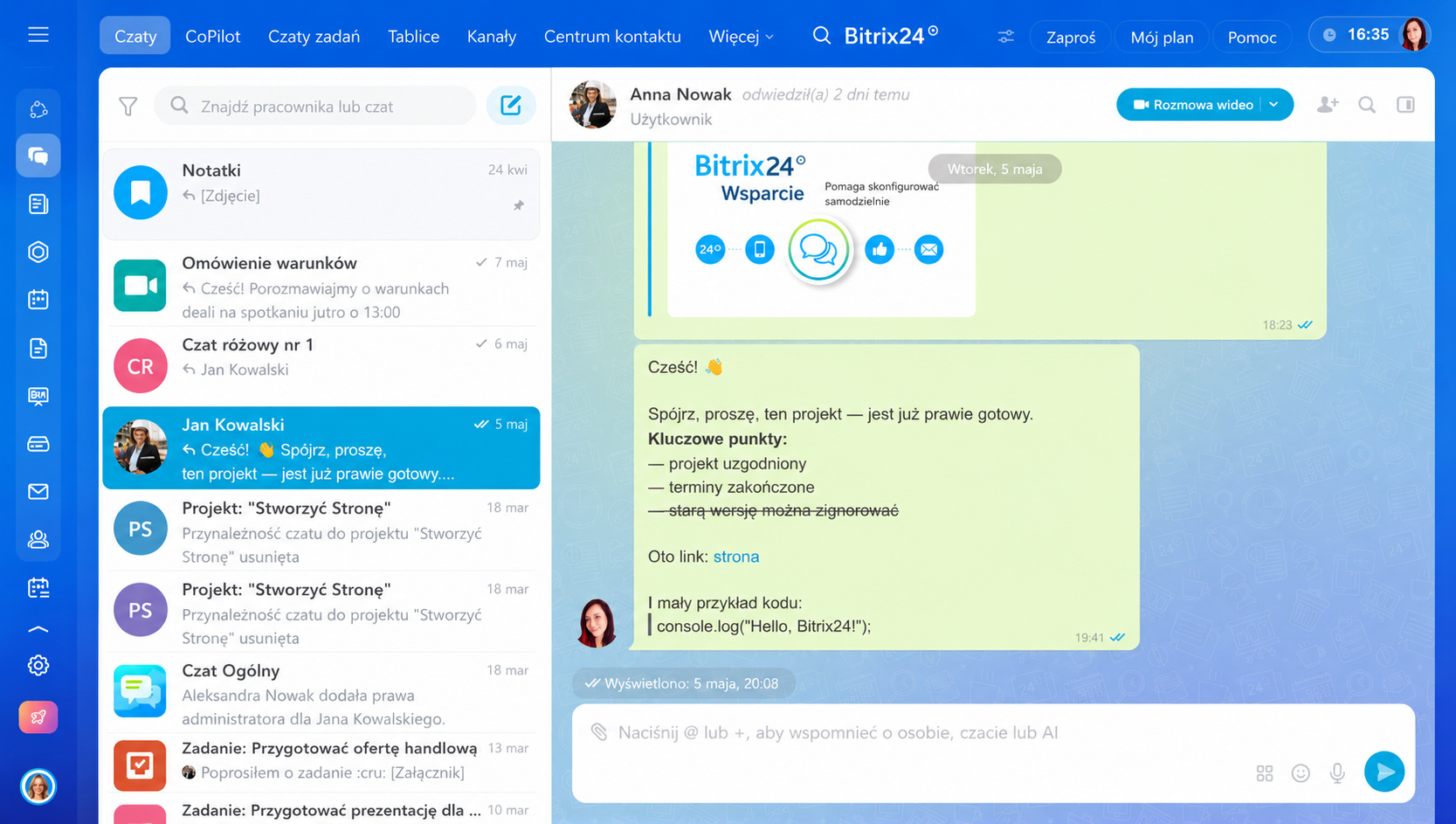
Task: Click the Pomoc button
Action: [x=1252, y=38]
